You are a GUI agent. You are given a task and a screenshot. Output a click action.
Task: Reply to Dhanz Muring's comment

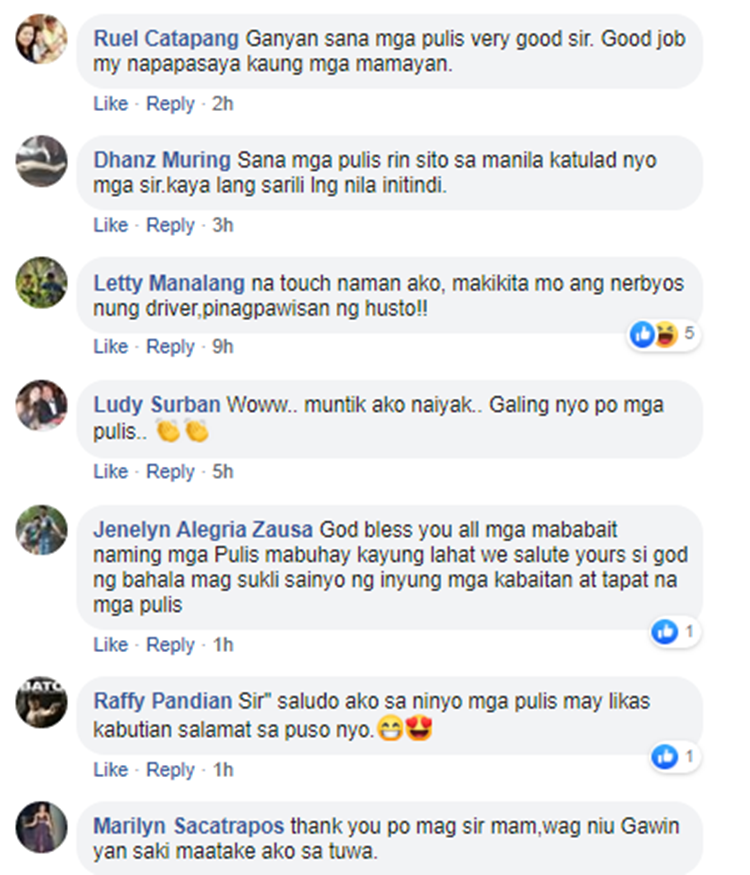click(x=170, y=225)
